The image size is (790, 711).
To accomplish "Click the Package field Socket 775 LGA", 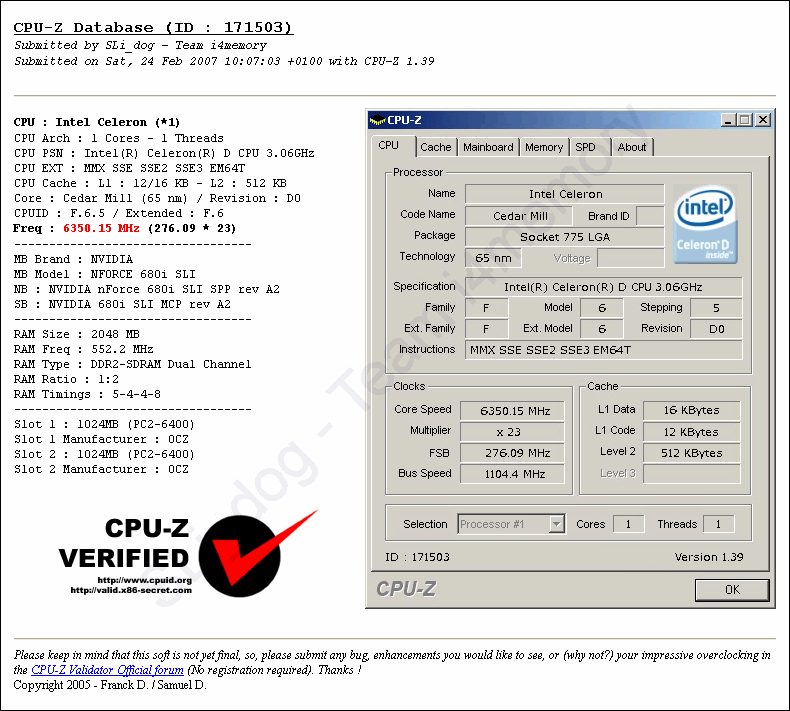I will click(565, 237).
